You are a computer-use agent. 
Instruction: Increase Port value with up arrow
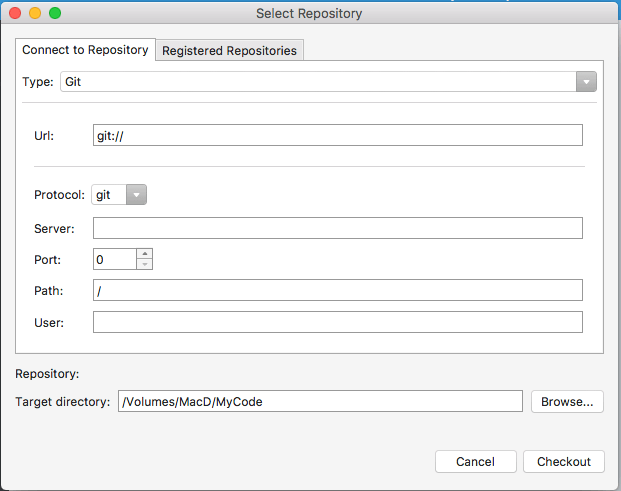point(145,254)
